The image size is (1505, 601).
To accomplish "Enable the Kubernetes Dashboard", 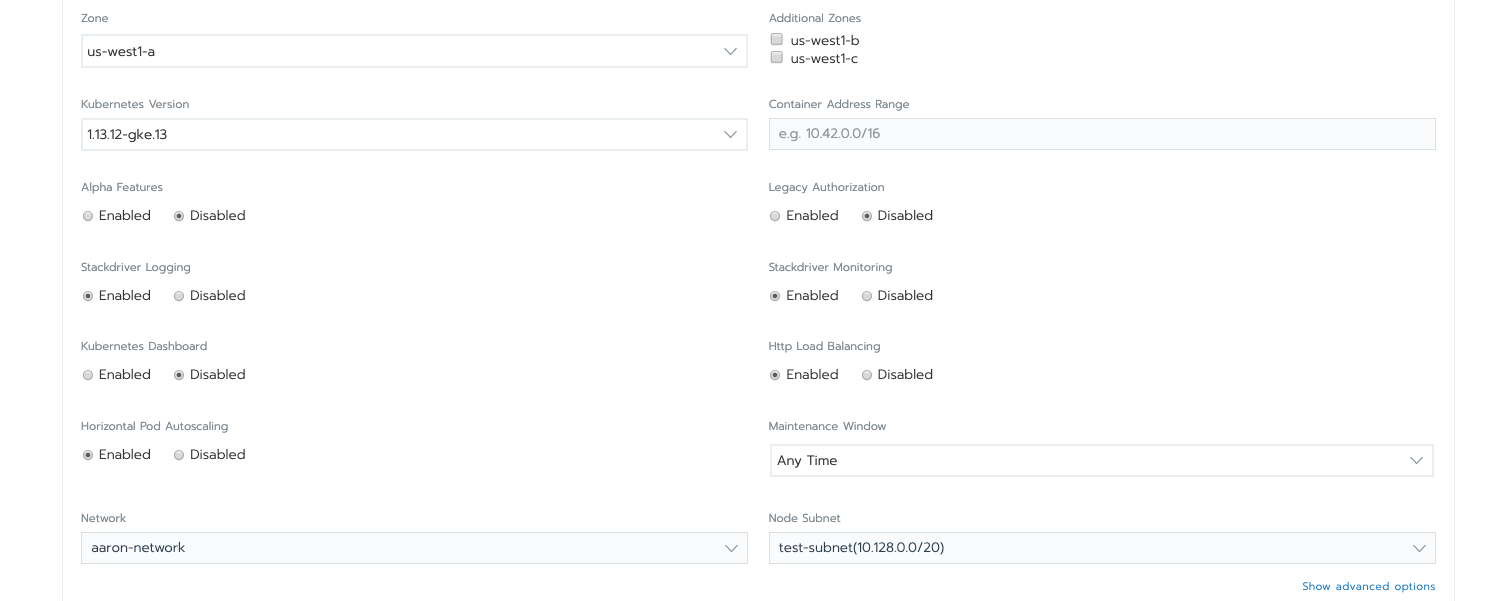I will (x=88, y=375).
